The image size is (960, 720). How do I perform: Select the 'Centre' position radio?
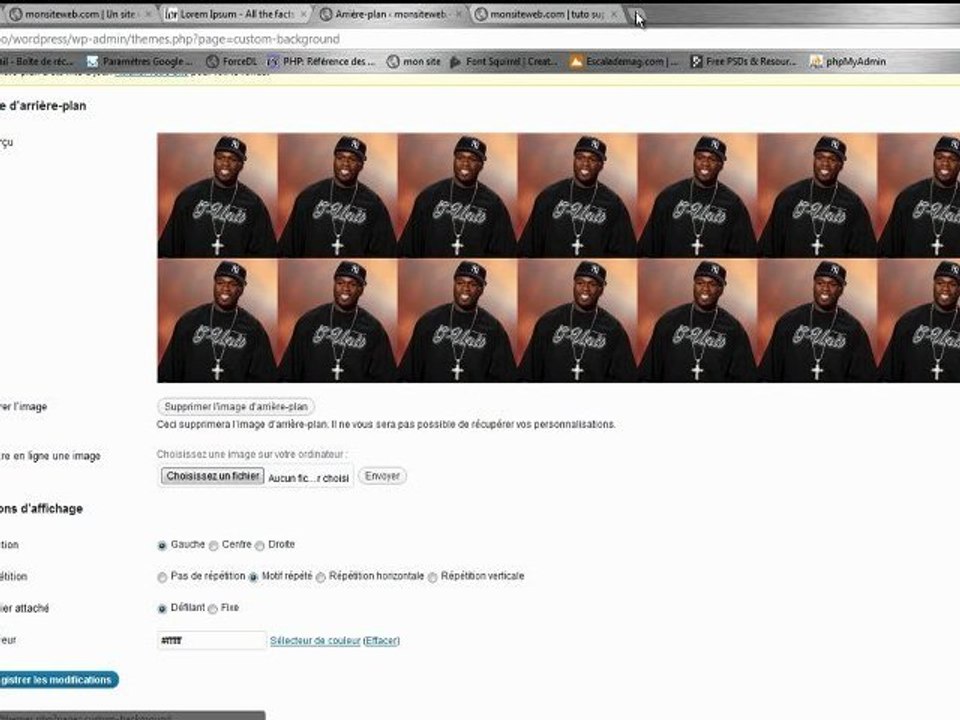tap(213, 546)
